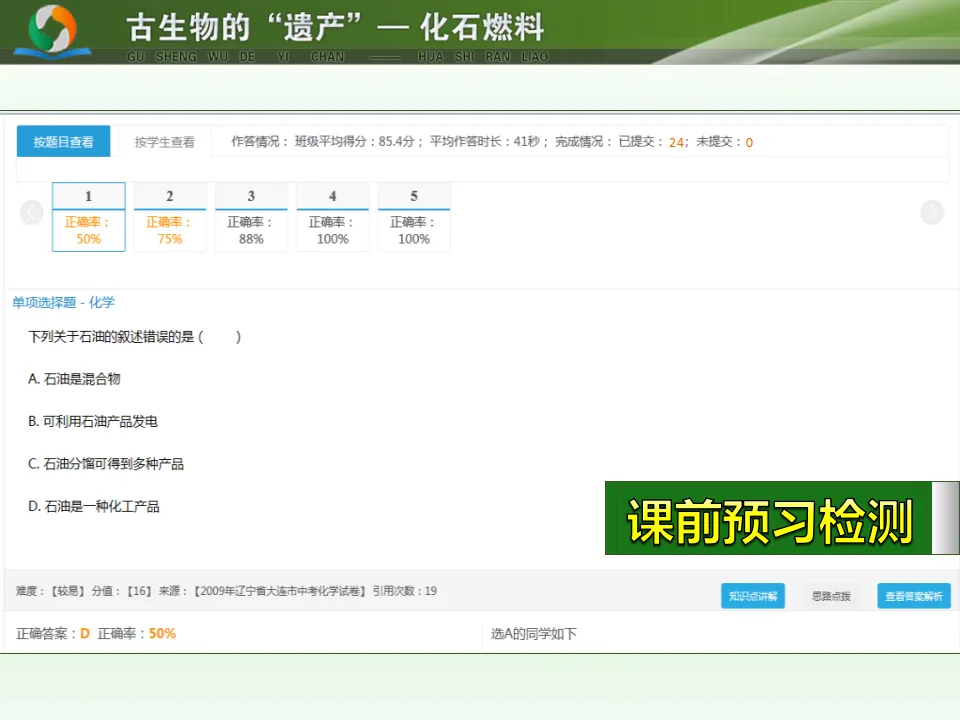Select the 按题目查看 tab
This screenshot has height=720, width=960.
64,141
